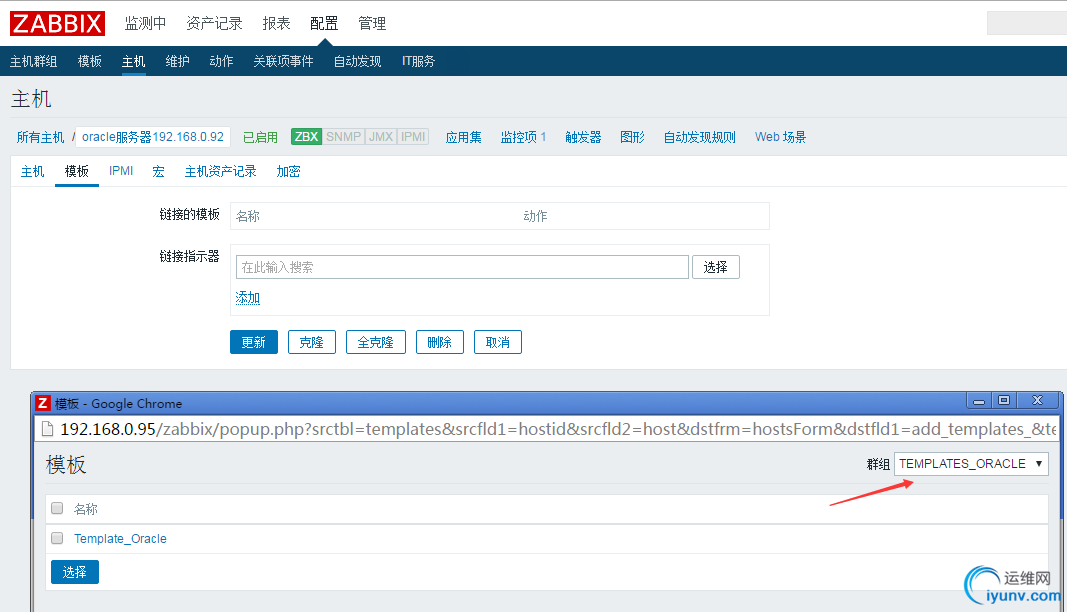This screenshot has height=612, width=1067.
Task: Go to IT服务 submenu
Action: click(x=418, y=61)
